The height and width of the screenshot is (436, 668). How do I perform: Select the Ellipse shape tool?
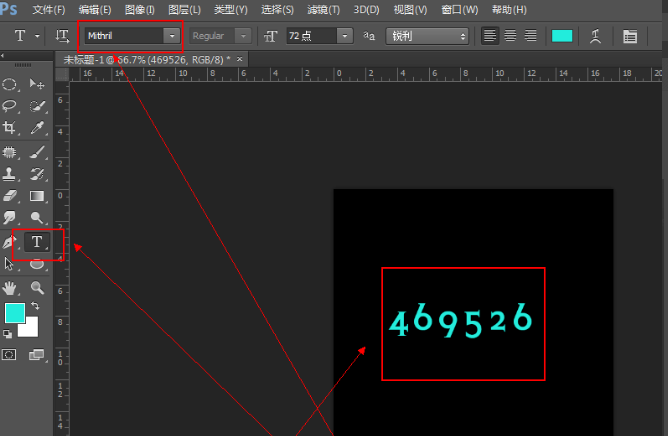point(37,264)
